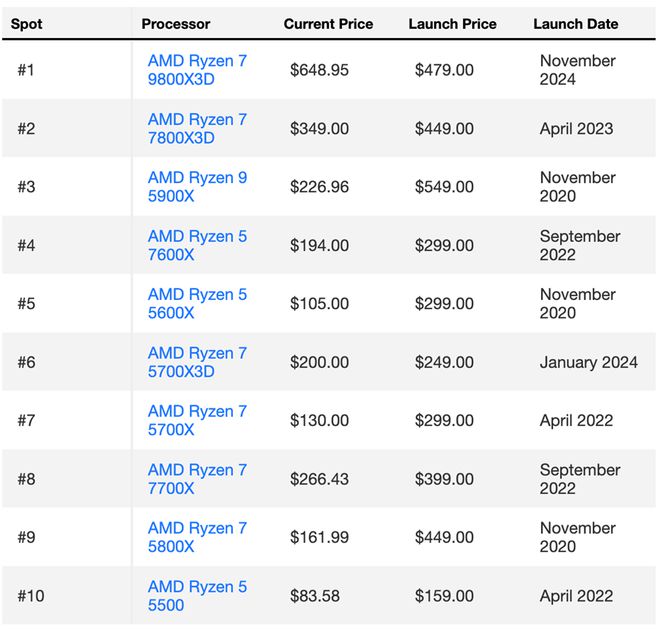Click the January 2024 launch date cell
The height and width of the screenshot is (639, 660).
[588, 362]
